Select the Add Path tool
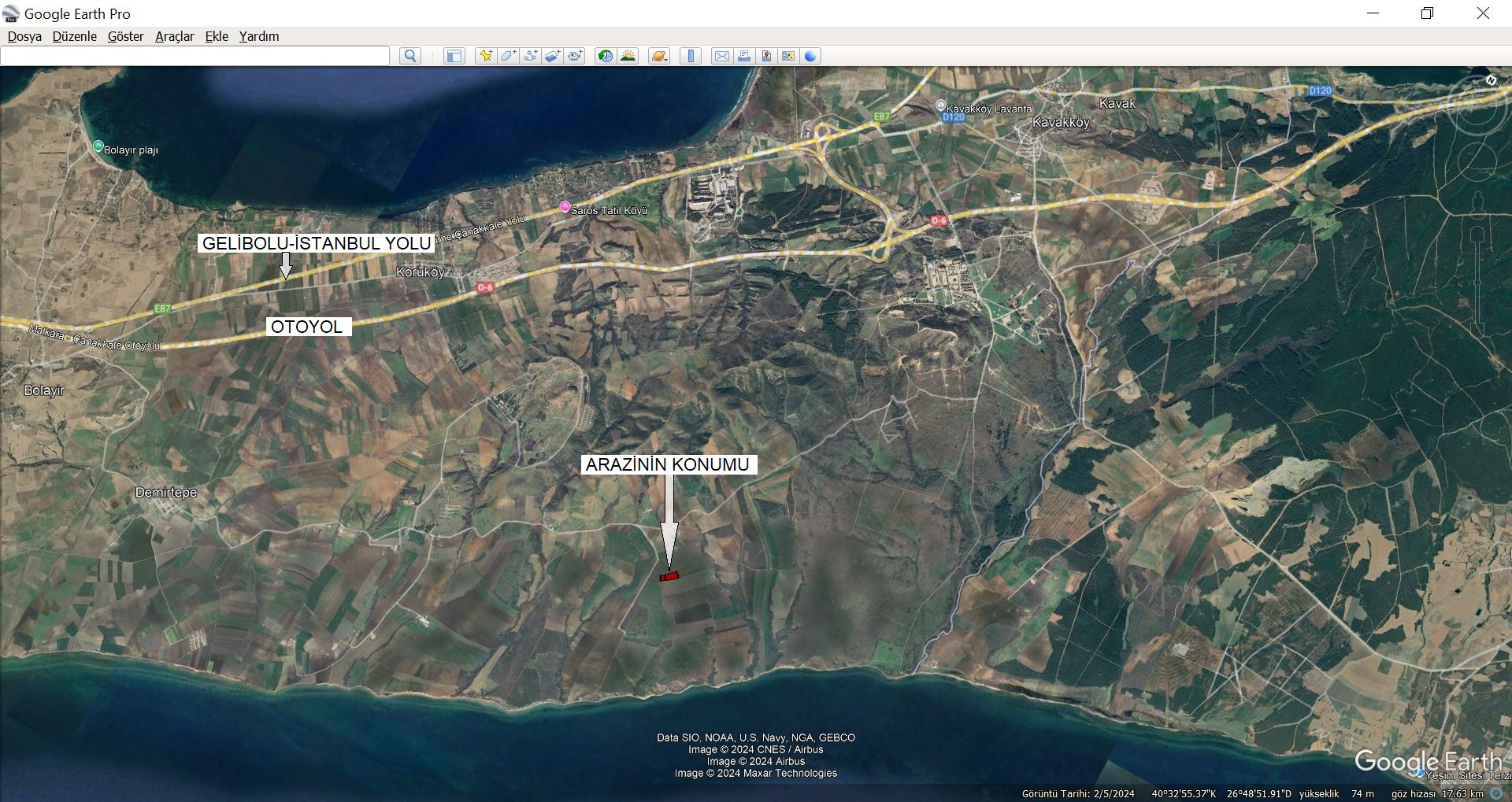The image size is (1512, 802). point(531,56)
